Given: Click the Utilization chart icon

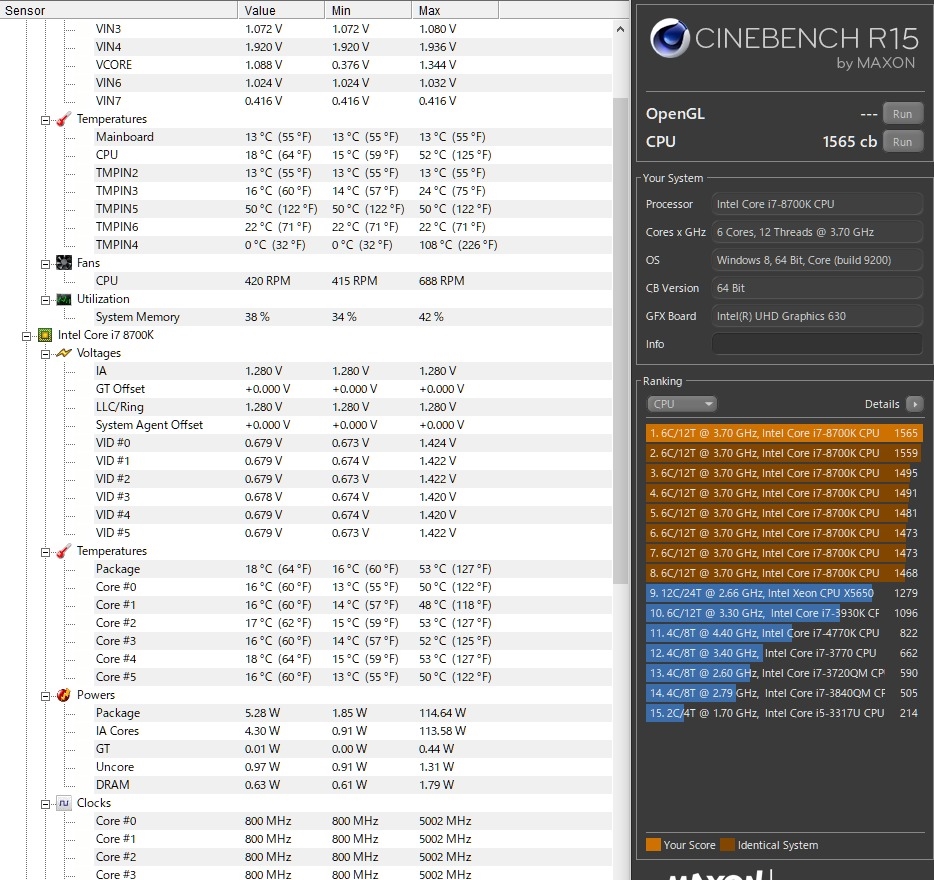Looking at the screenshot, I should 64,299.
